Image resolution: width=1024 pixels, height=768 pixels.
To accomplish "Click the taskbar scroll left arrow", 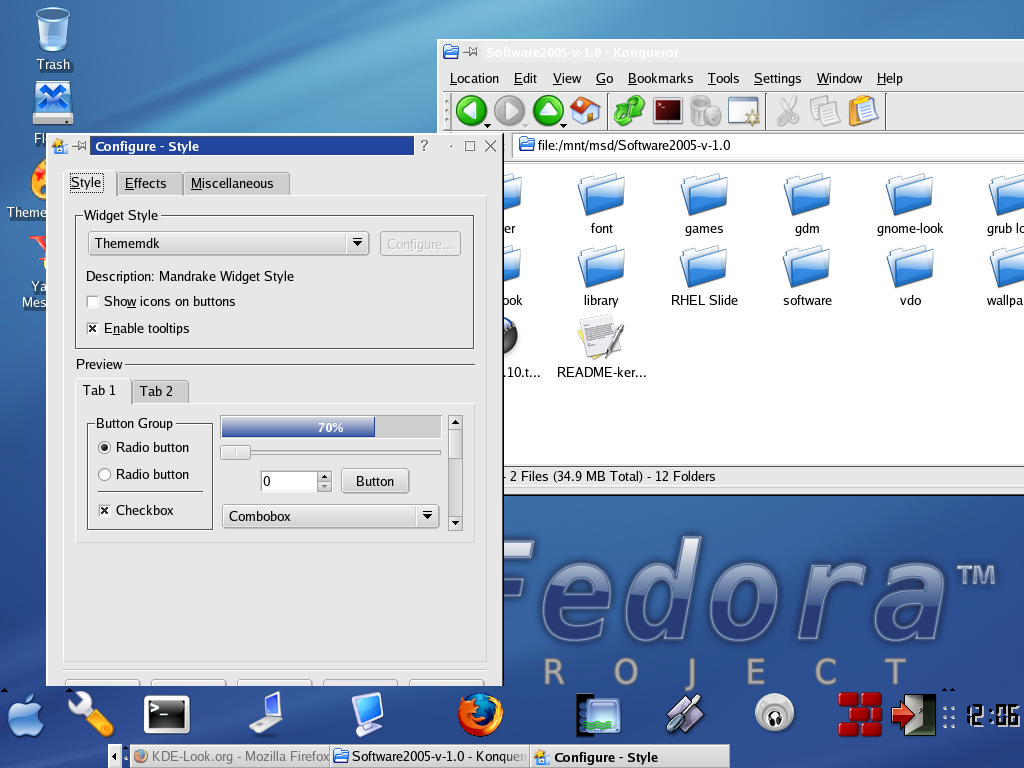I will coord(114,756).
